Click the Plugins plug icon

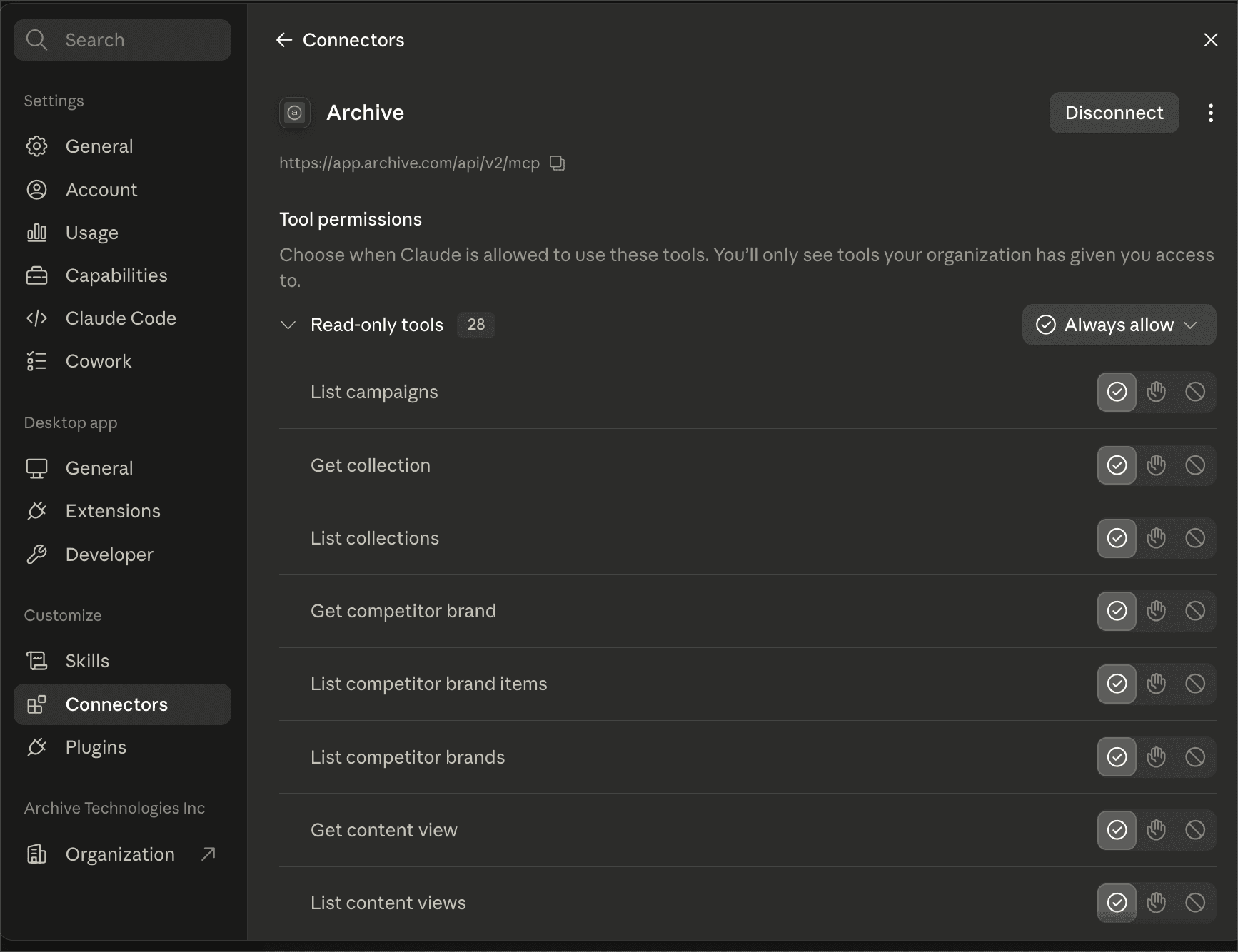36,747
